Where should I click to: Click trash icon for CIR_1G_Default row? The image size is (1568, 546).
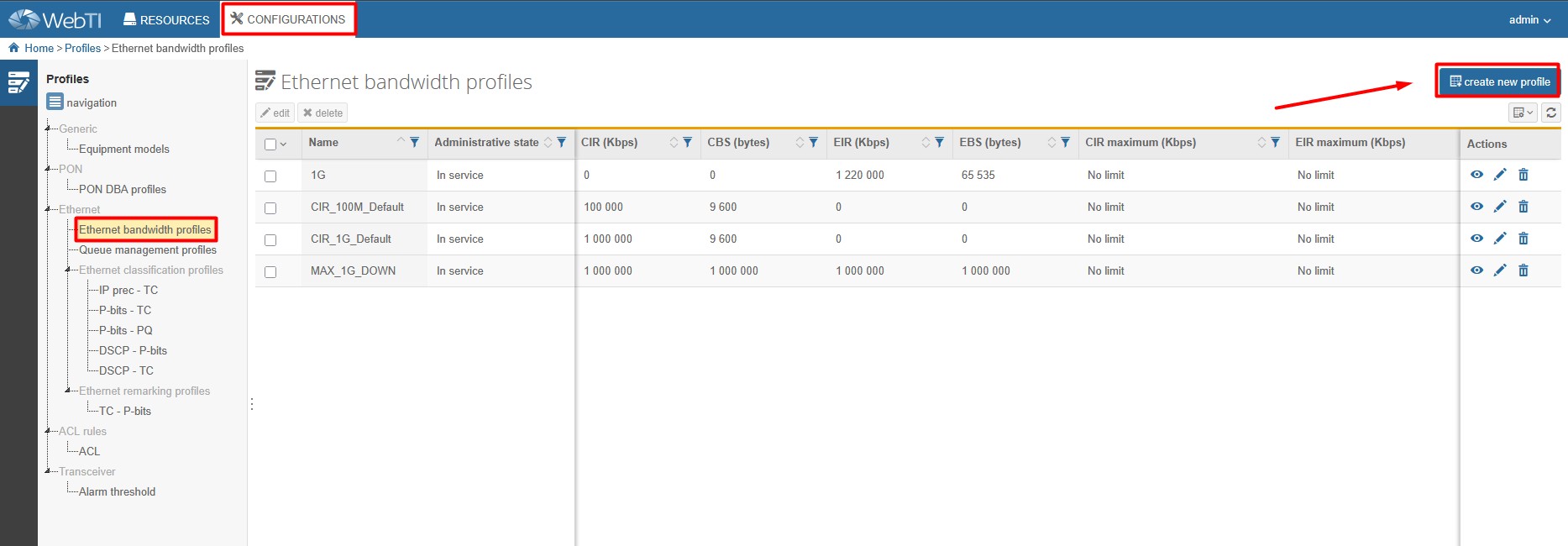(1523, 239)
